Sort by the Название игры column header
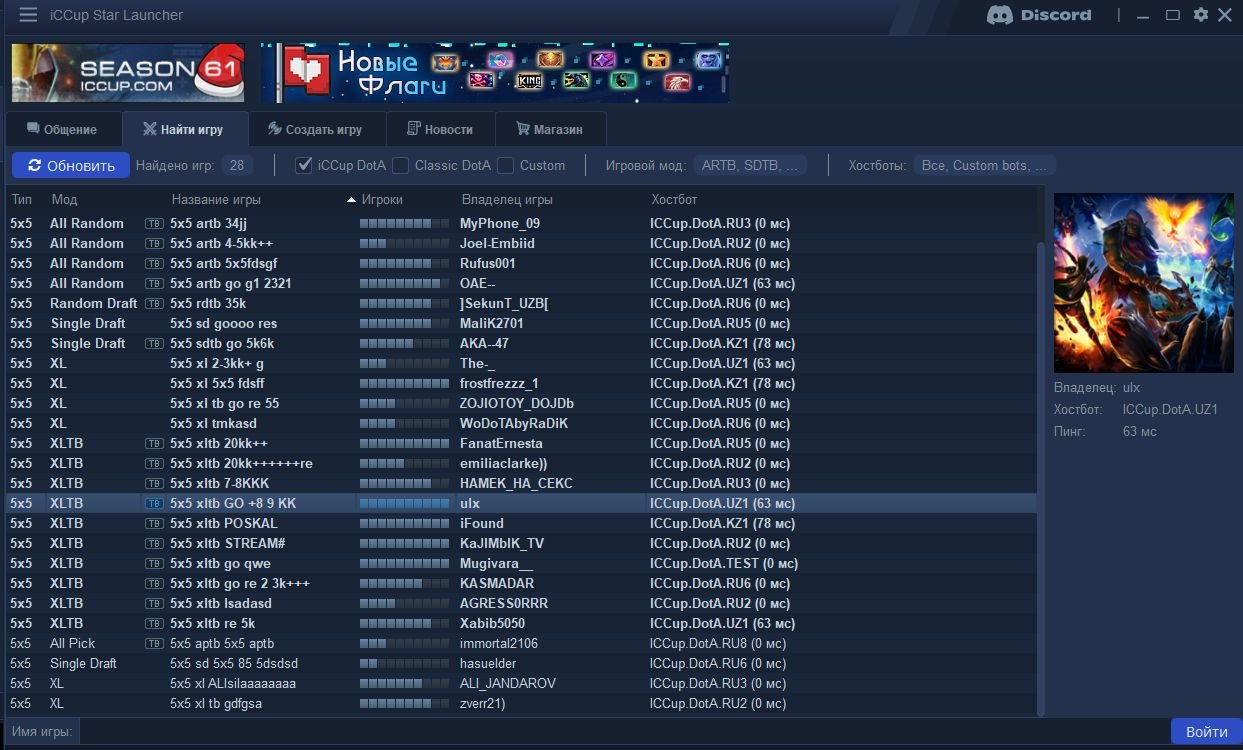 (217, 200)
